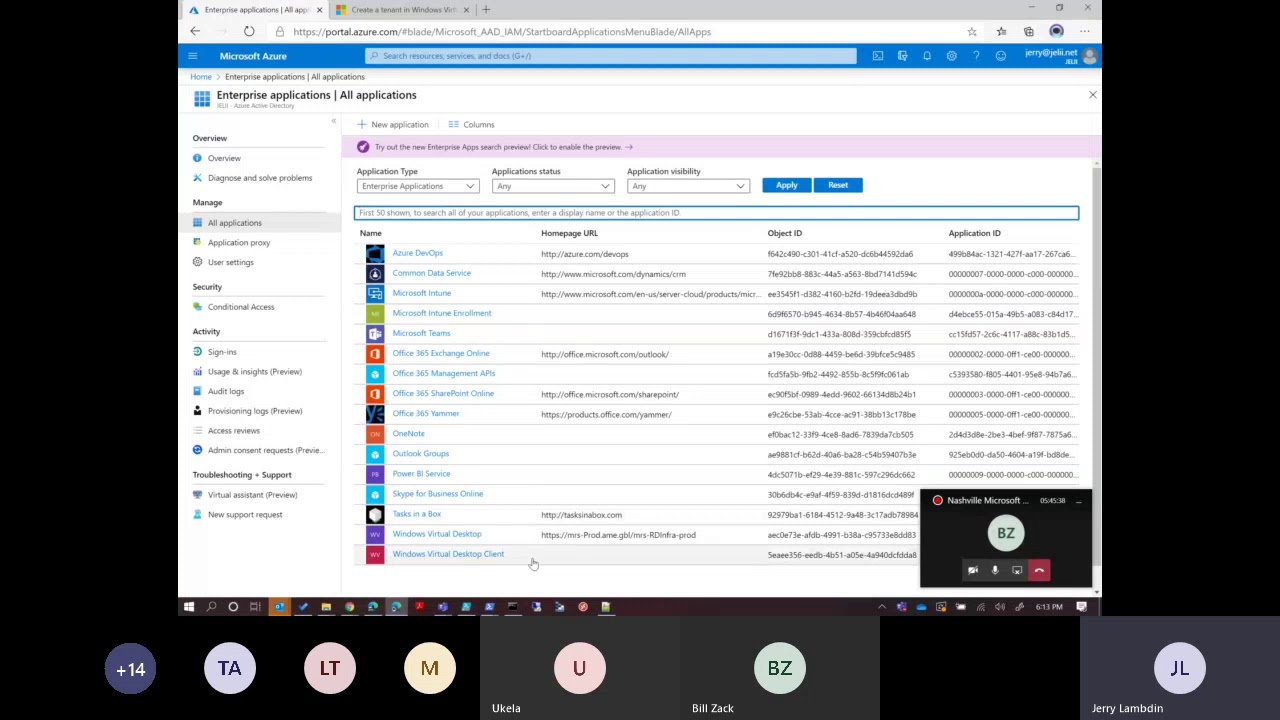The image size is (1280, 720).
Task: Expand the Application visibility dropdown
Action: pos(688,186)
